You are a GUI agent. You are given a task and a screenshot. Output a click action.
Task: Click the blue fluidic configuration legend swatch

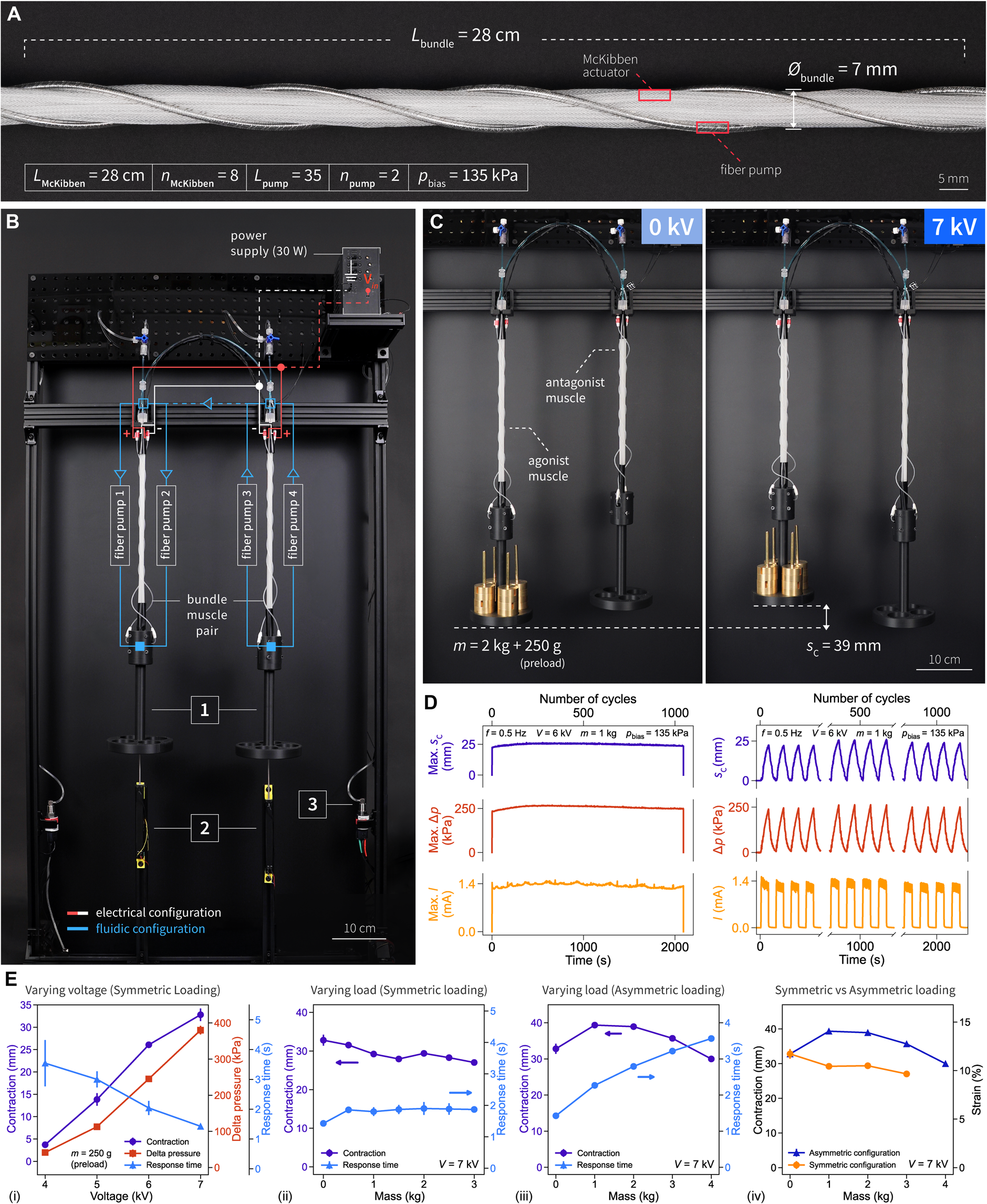click(77, 928)
